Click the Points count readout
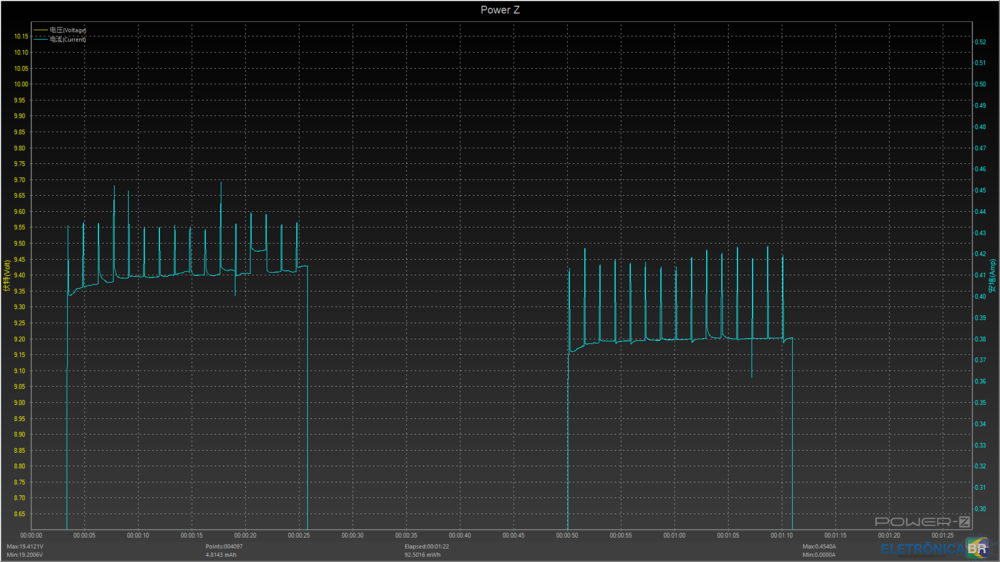 point(223,546)
